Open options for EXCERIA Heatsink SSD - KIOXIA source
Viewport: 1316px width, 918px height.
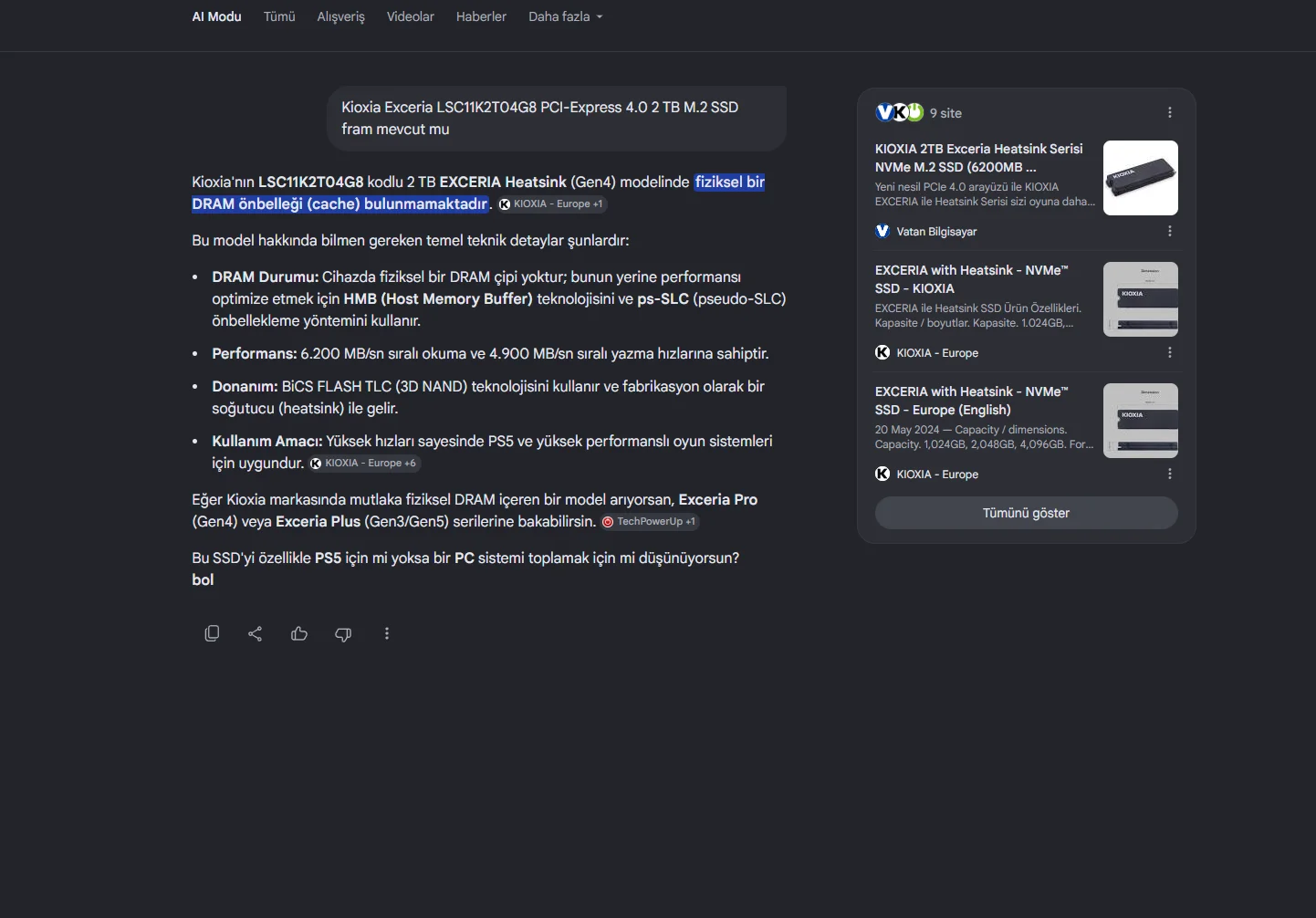pos(1170,352)
